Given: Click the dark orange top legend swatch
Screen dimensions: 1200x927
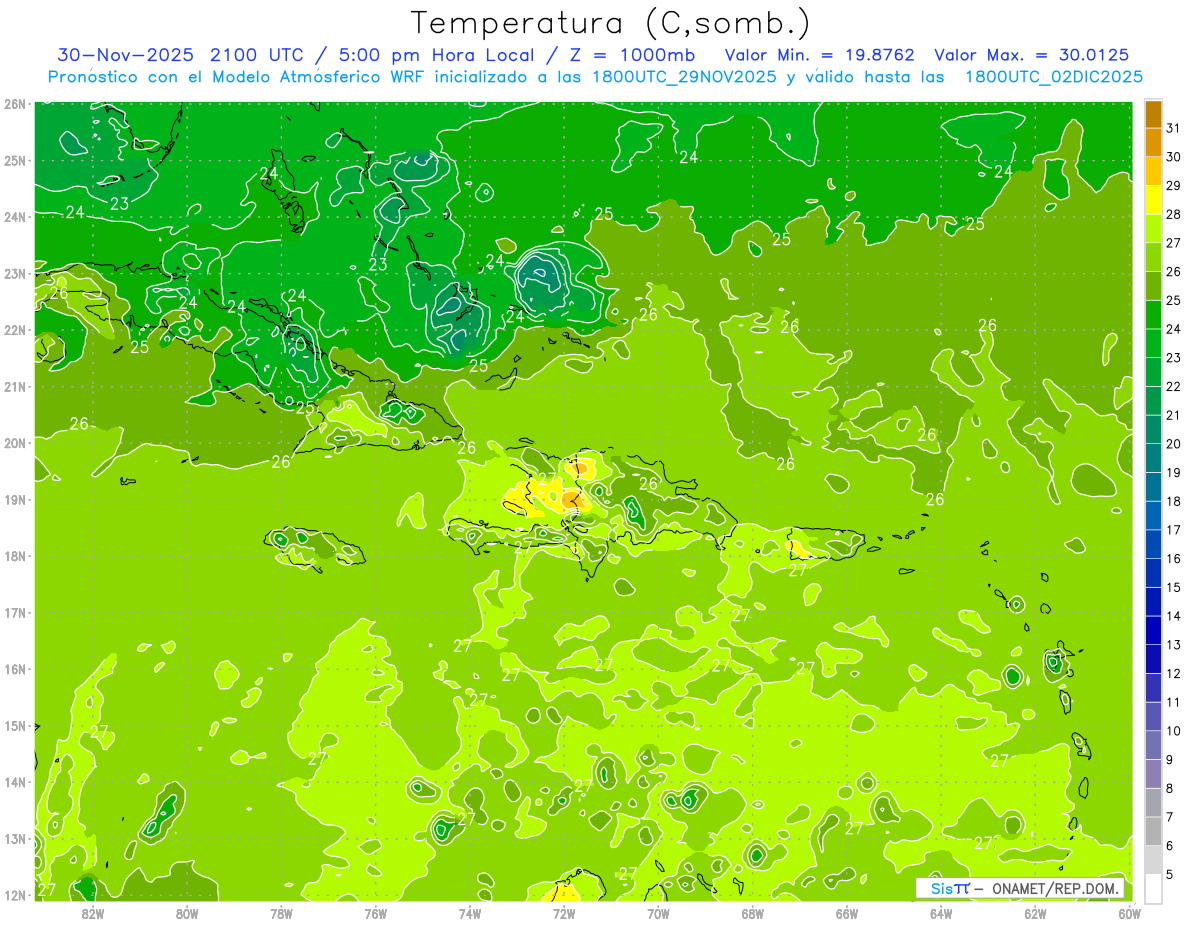Looking at the screenshot, I should pyautogui.click(x=1153, y=114).
